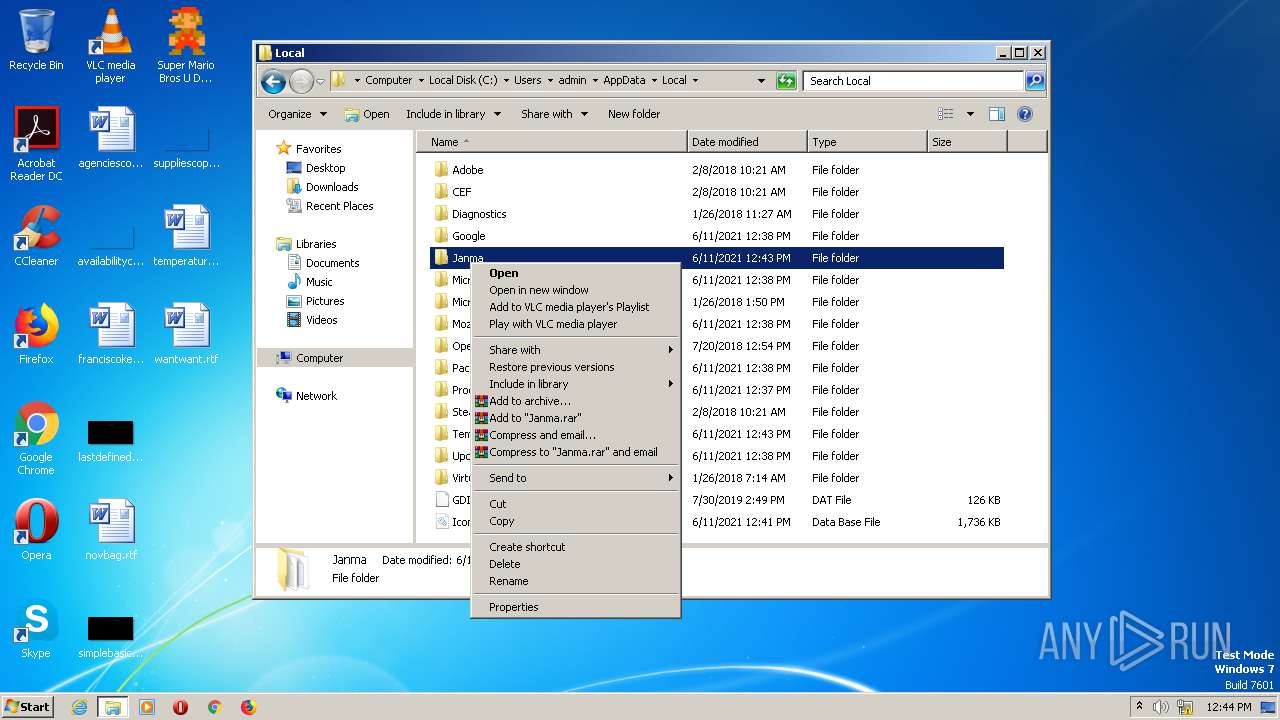Open Internet Explorer from taskbar
This screenshot has height=720, width=1280.
[79, 707]
